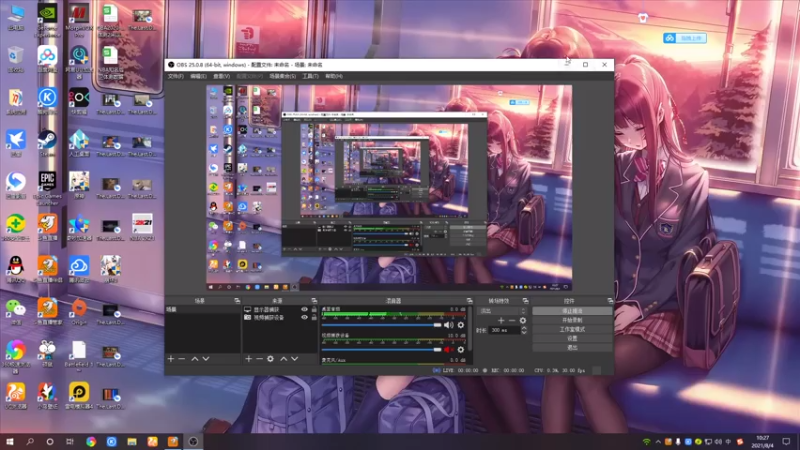Open the Scene Collection menu
The width and height of the screenshot is (800, 450).
[x=283, y=76]
